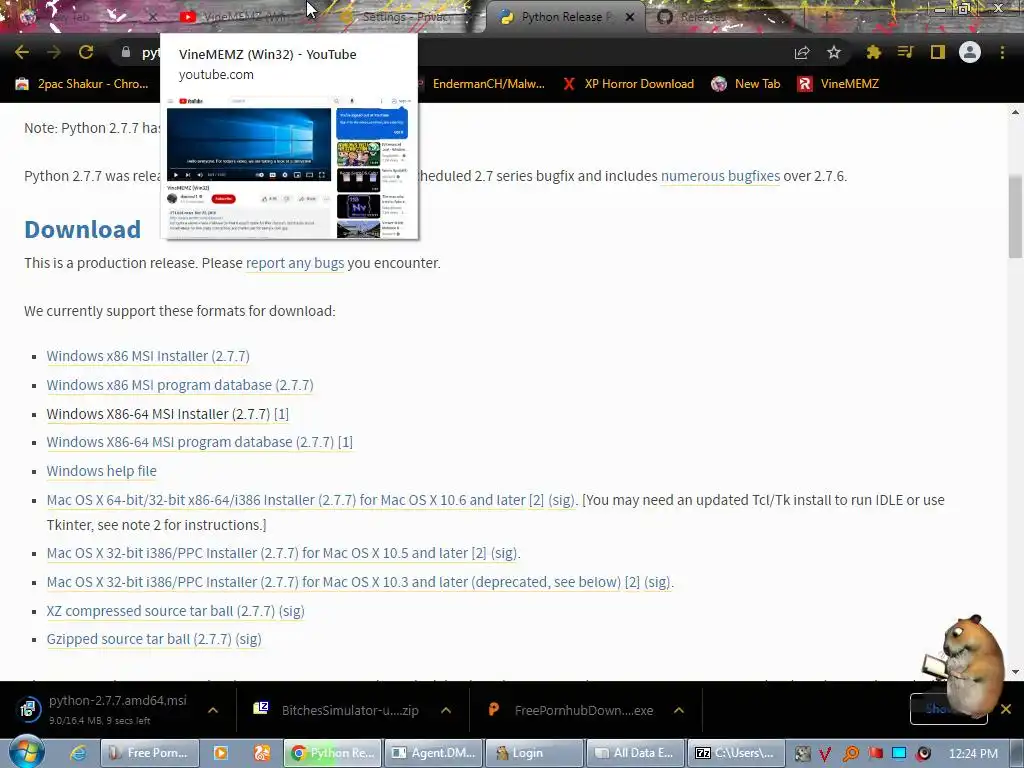Open the XP Horror Download bookmark

point(630,84)
